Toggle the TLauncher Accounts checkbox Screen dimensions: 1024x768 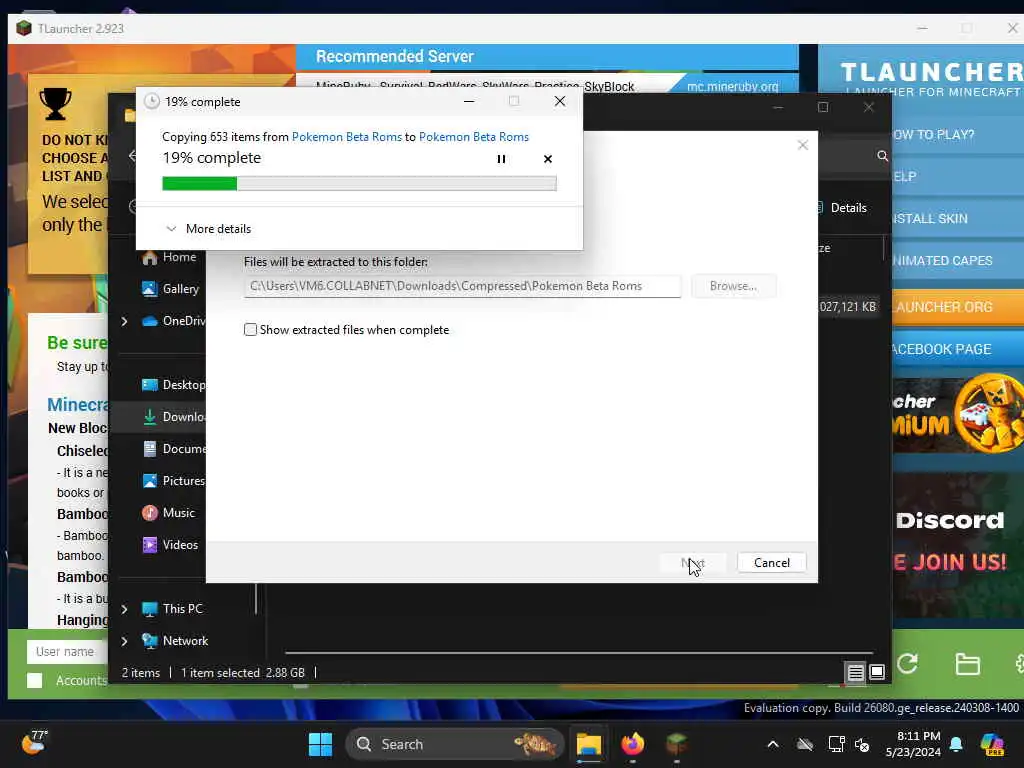pos(35,680)
